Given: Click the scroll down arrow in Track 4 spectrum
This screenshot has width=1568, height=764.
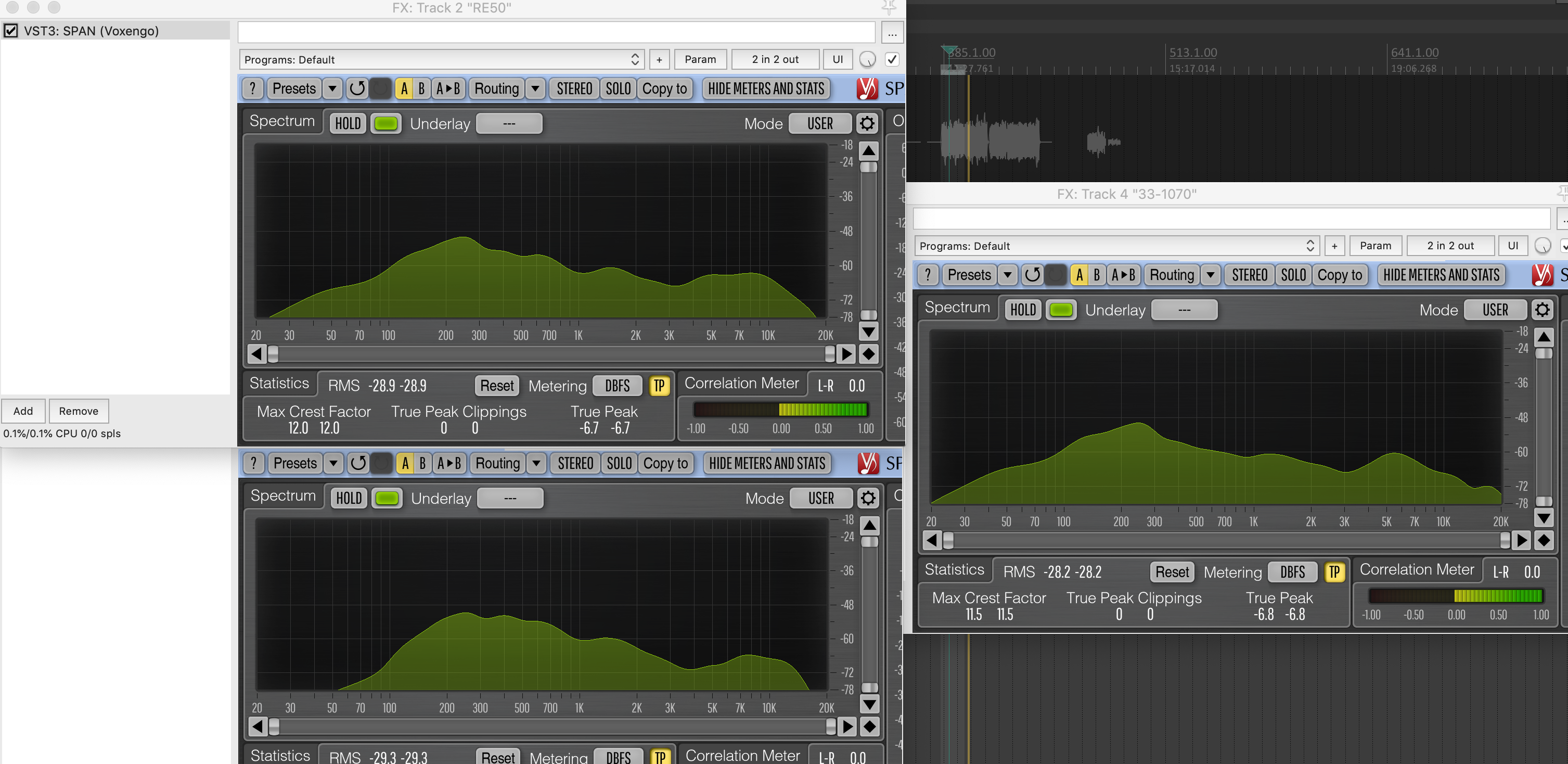Looking at the screenshot, I should pyautogui.click(x=1544, y=518).
